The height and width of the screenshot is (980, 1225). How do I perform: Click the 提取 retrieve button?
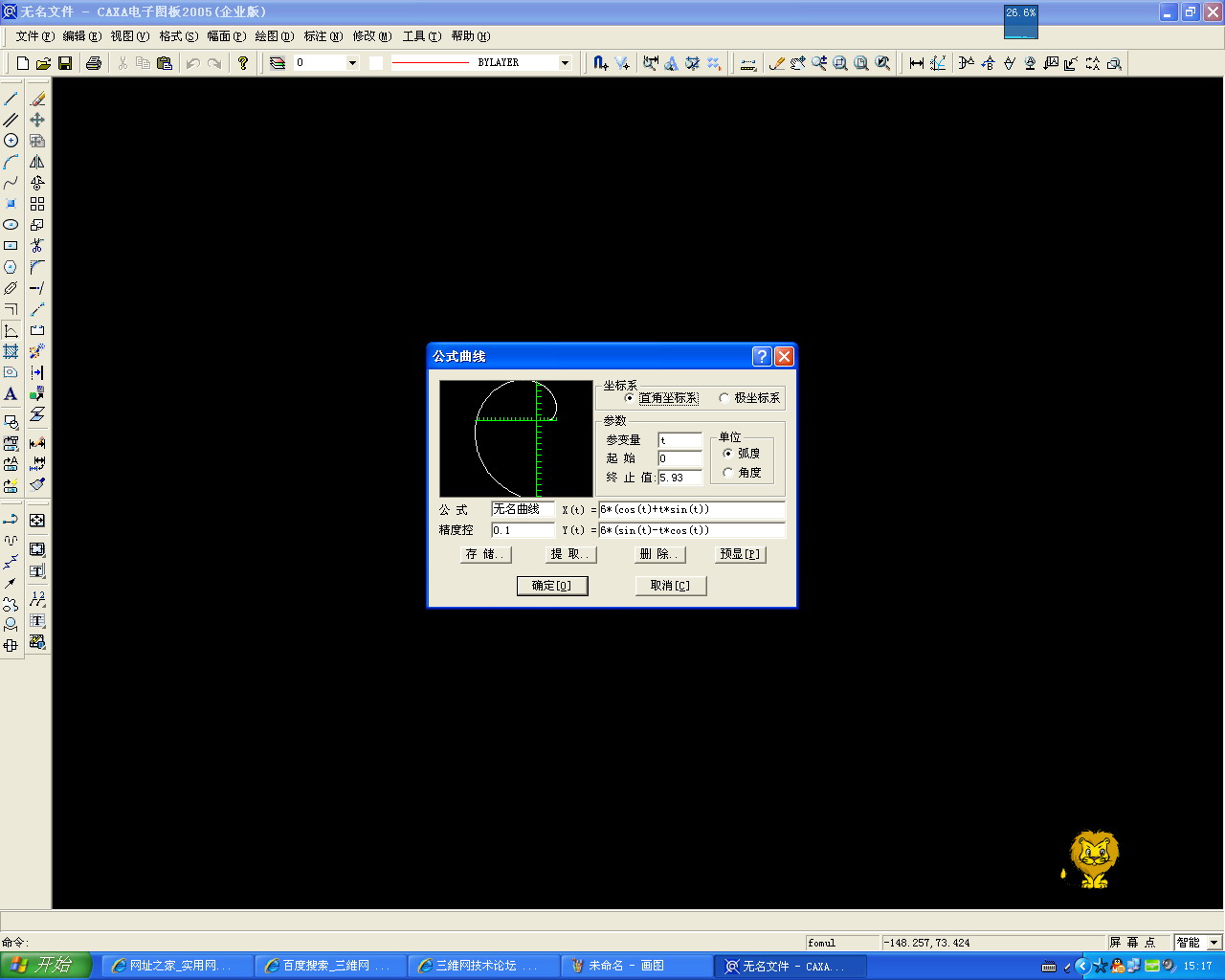tap(571, 554)
